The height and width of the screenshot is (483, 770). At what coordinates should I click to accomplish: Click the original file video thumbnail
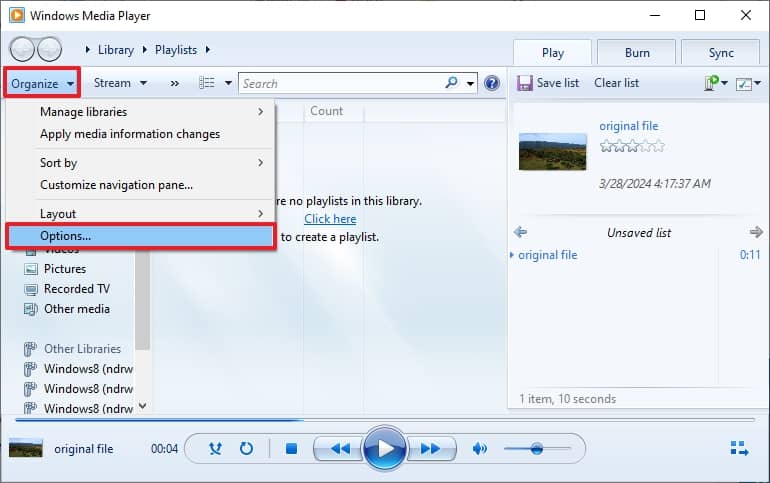(552, 152)
